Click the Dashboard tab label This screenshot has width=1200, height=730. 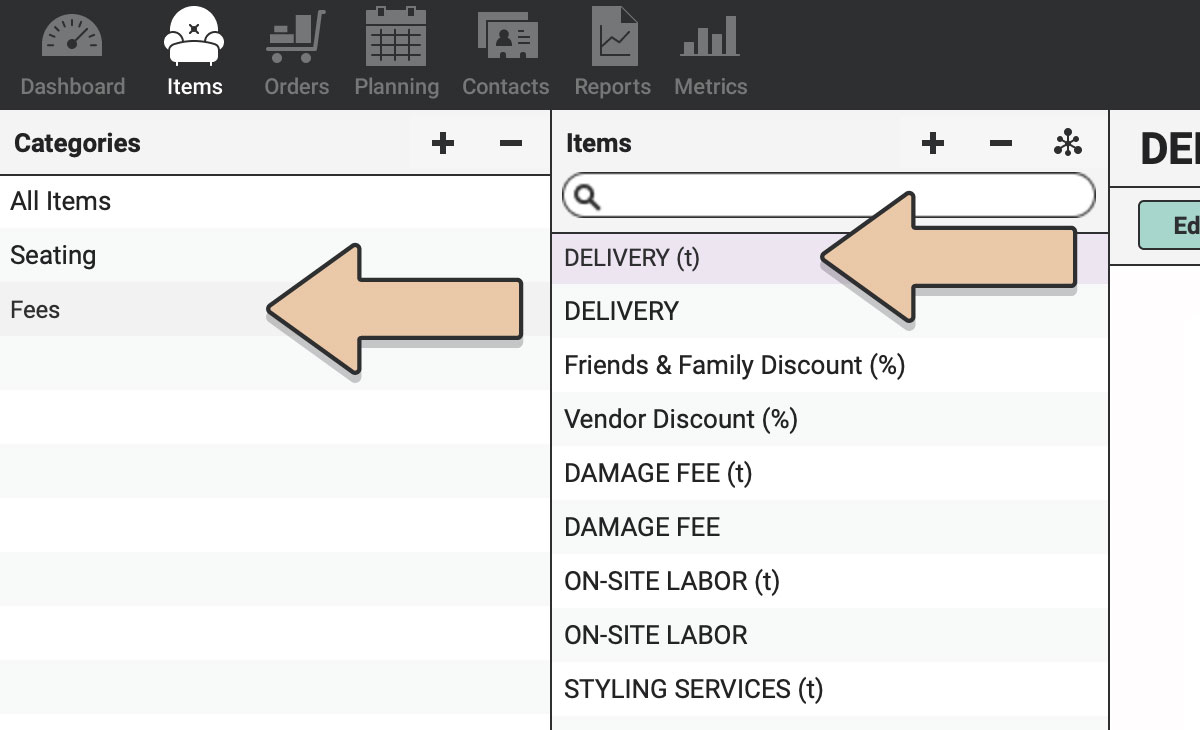coord(73,87)
